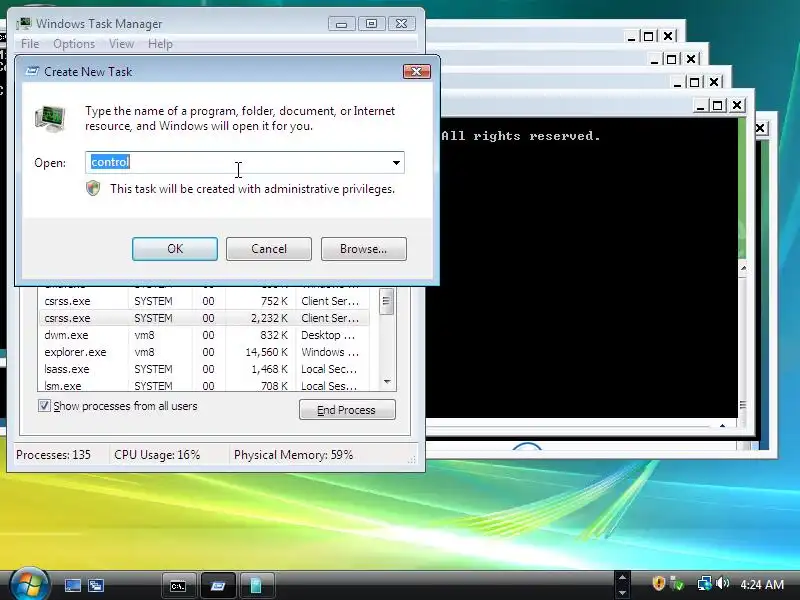Close the rearmost stacked window at top
Viewport: 800px width, 600px height.
[x=668, y=36]
